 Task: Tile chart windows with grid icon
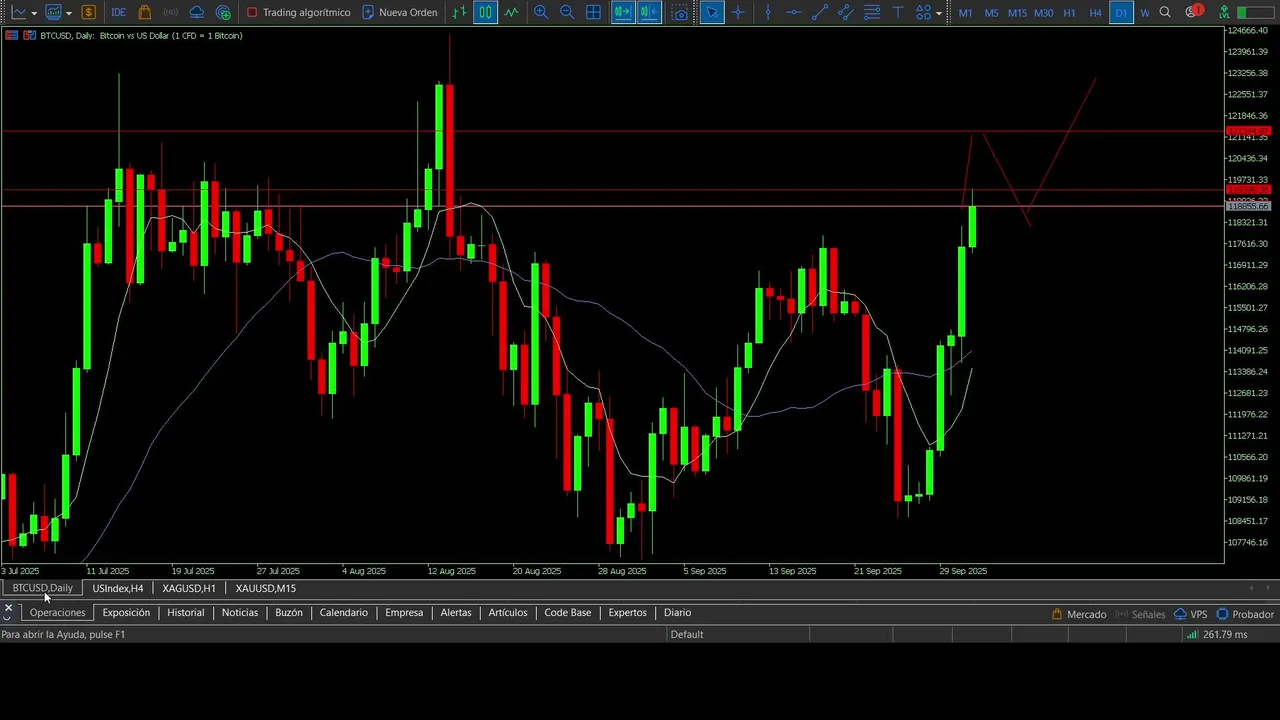click(x=593, y=12)
